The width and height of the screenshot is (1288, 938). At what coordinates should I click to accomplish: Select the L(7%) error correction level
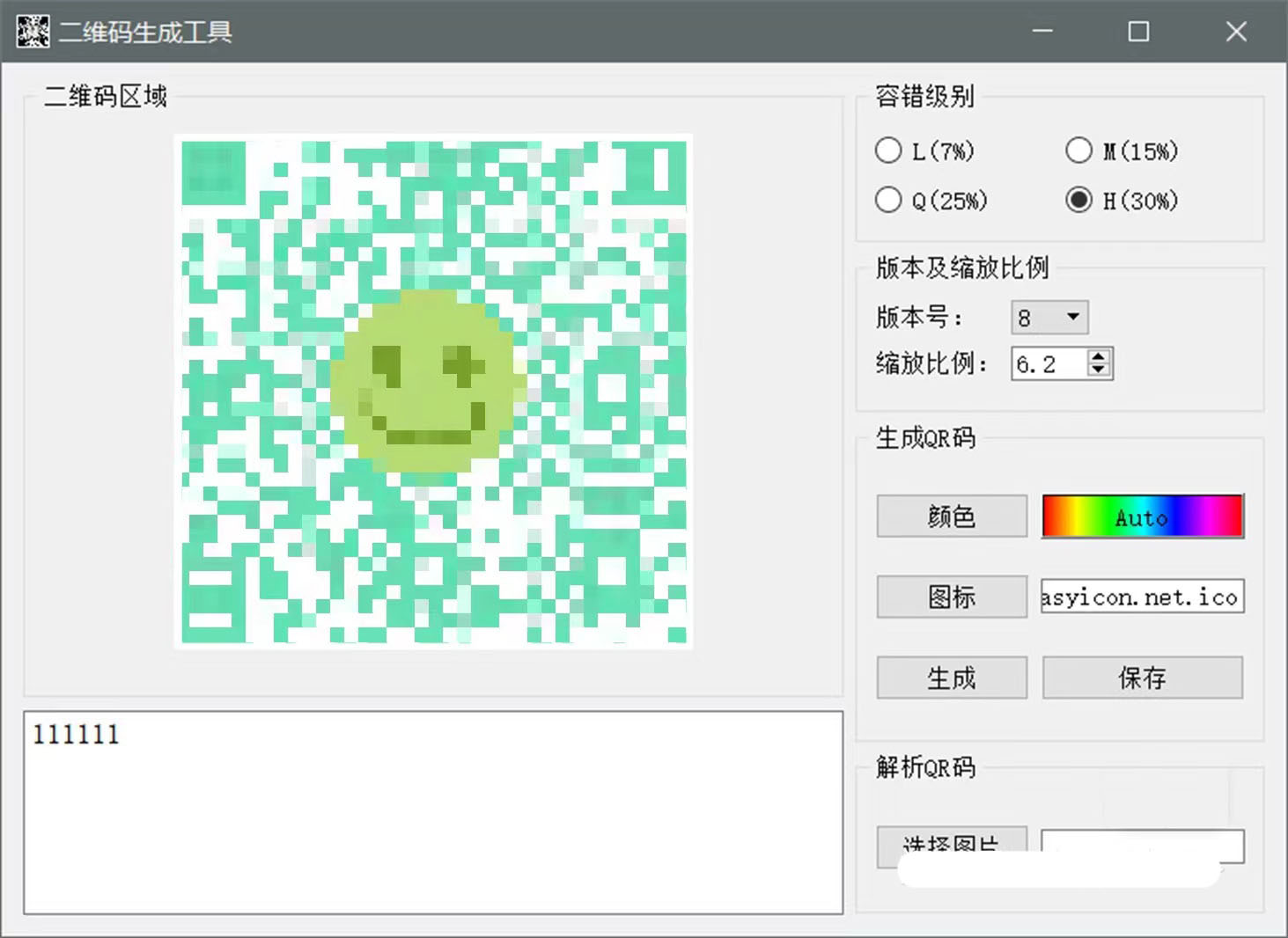[924, 151]
